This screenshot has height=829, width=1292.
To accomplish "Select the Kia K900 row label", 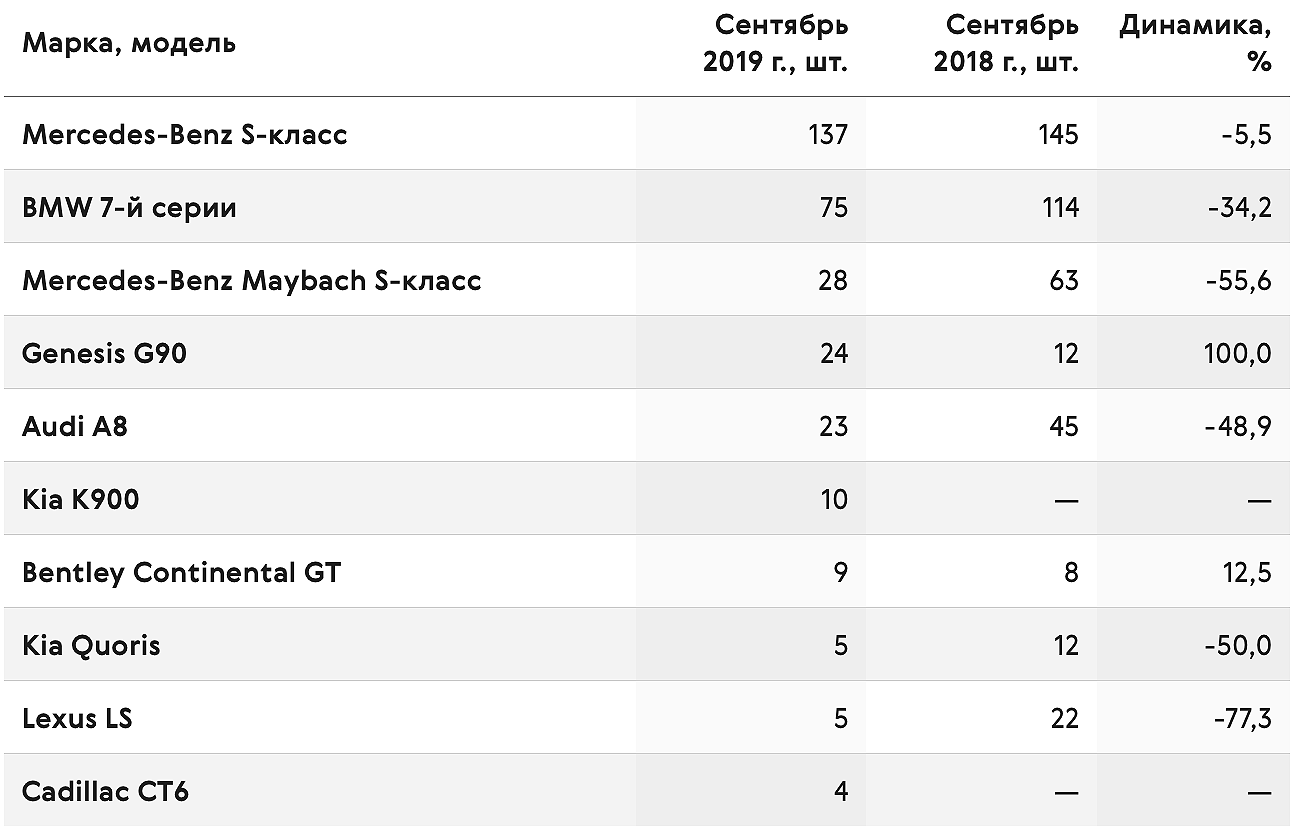I will coord(80,499).
